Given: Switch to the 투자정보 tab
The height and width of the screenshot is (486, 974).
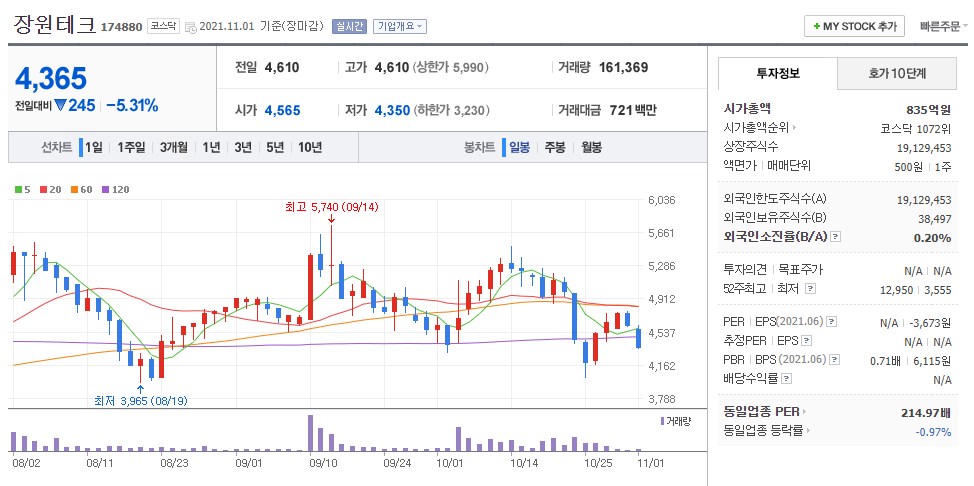Looking at the screenshot, I should click(778, 73).
